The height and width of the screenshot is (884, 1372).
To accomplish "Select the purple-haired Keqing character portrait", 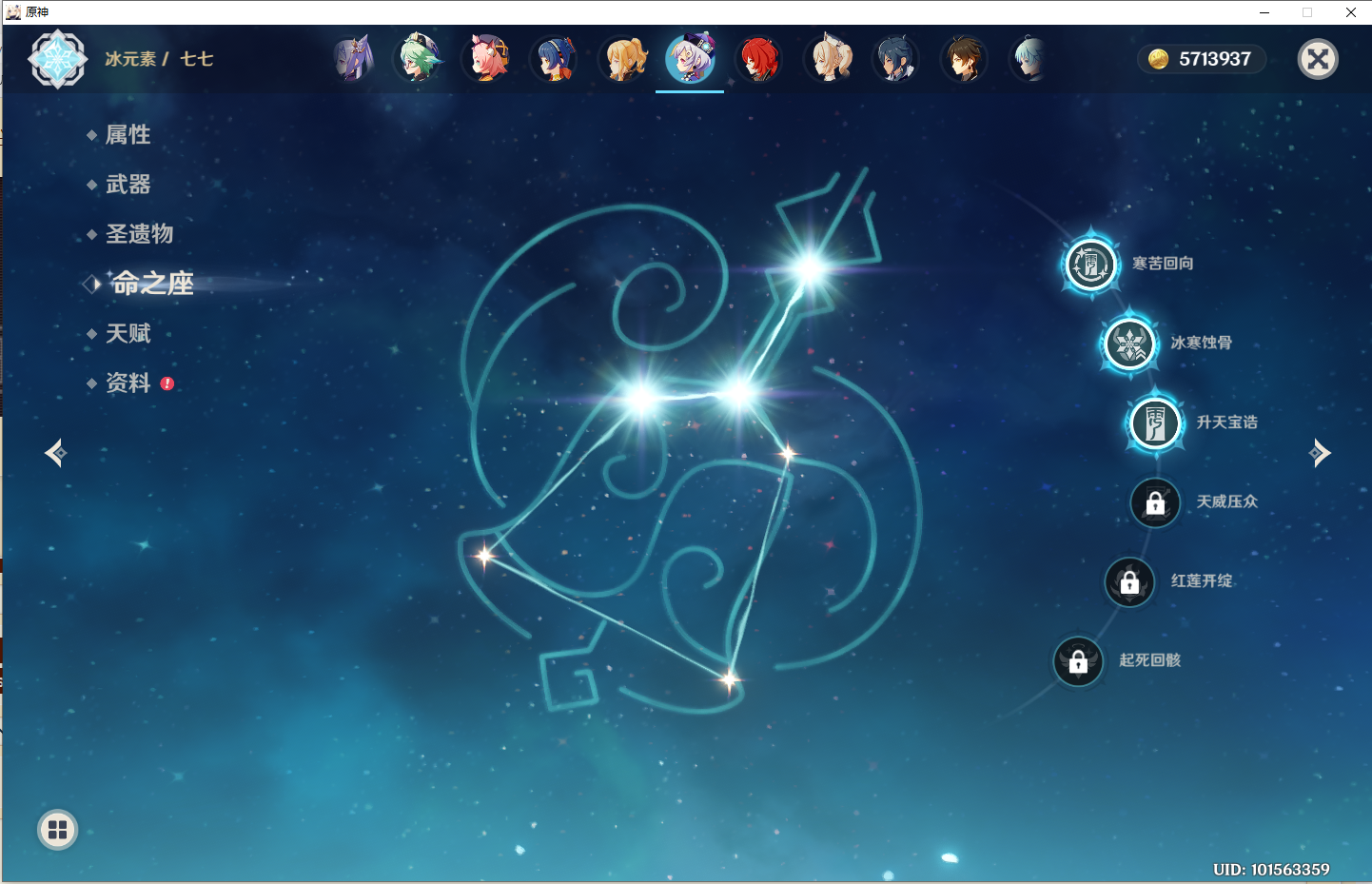I will click(352, 59).
